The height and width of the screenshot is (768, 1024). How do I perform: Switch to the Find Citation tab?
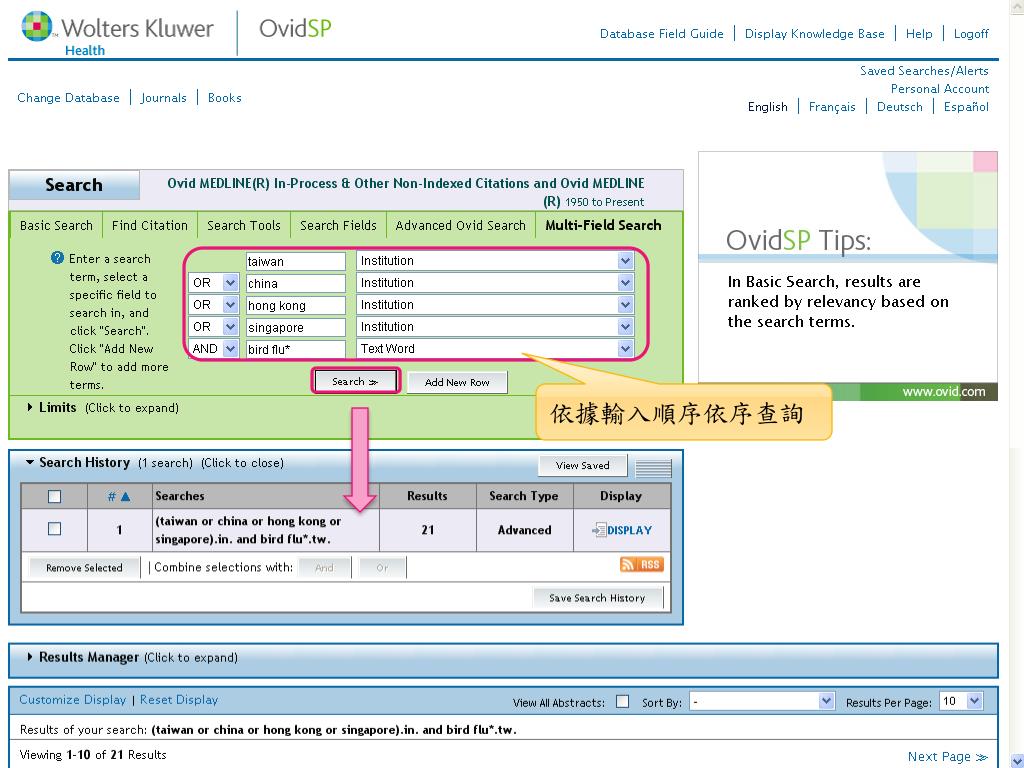[x=150, y=225]
